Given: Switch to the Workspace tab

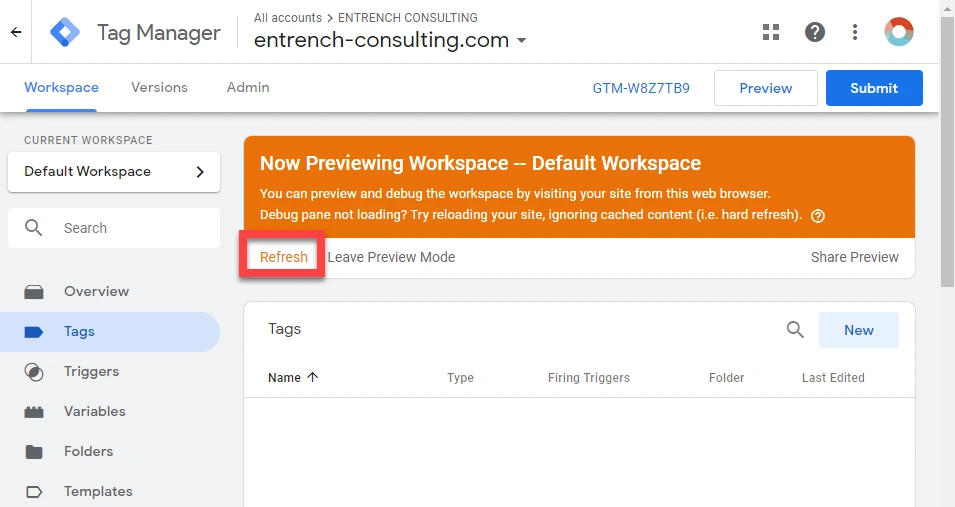Looking at the screenshot, I should [62, 88].
